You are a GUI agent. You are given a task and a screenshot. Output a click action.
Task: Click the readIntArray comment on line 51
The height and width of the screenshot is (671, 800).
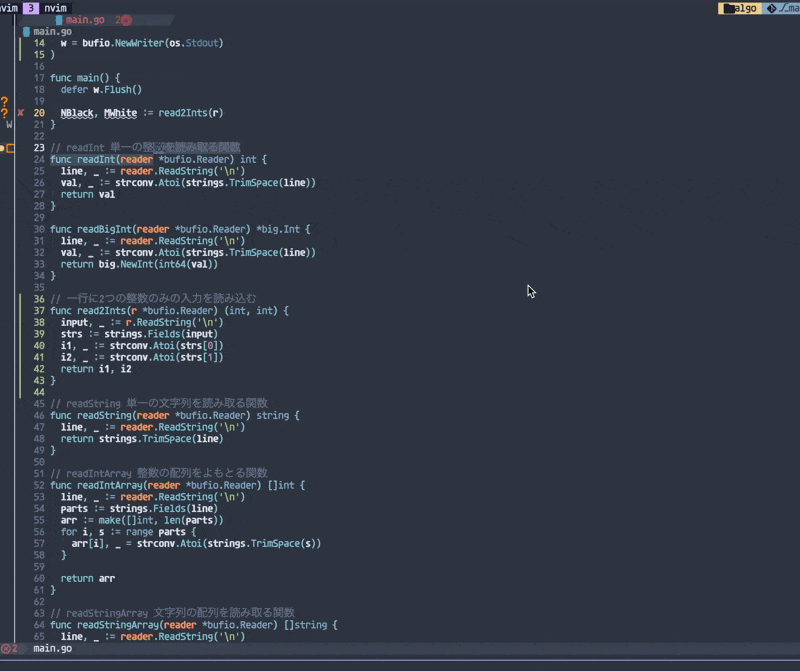(x=159, y=474)
